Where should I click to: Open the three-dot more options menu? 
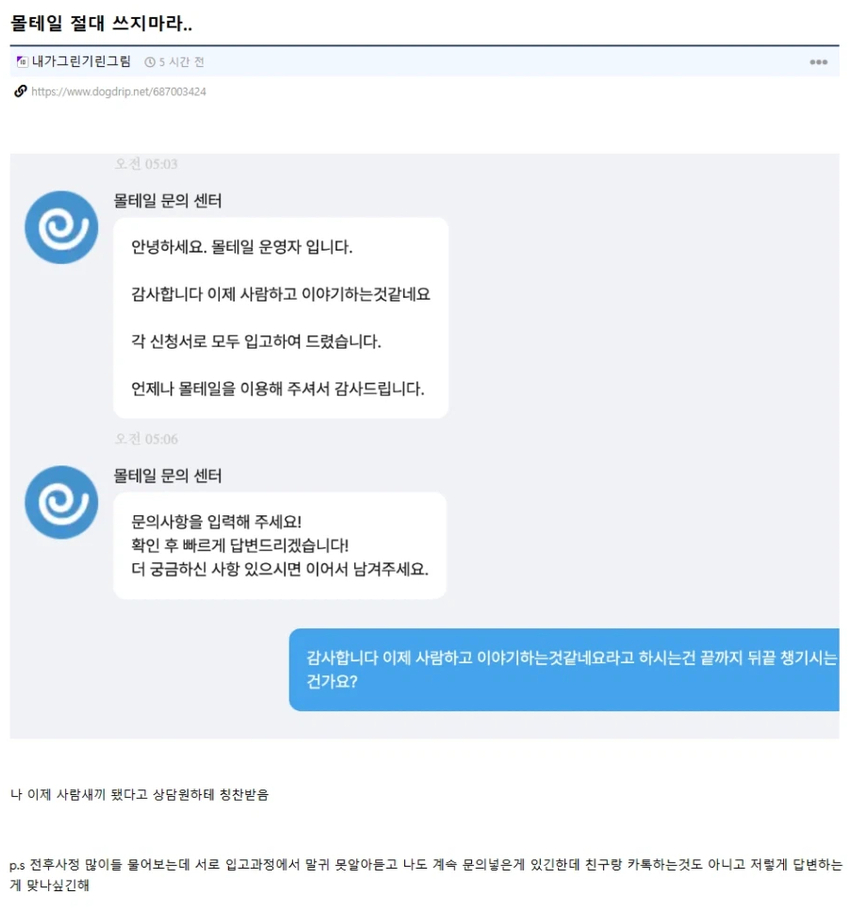click(x=818, y=62)
